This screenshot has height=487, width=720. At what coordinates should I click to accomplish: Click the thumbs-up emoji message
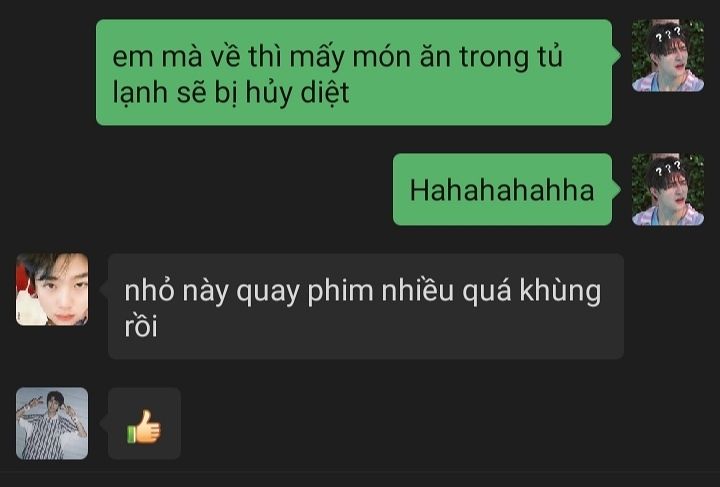pos(144,427)
